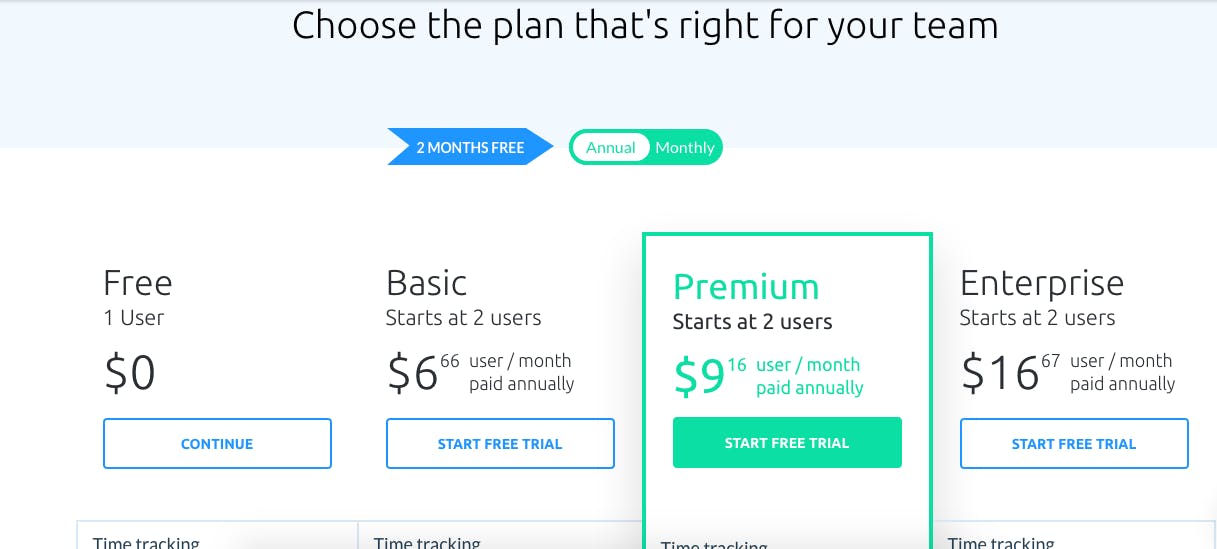
Task: Select the Annual billing option
Action: coord(610,148)
